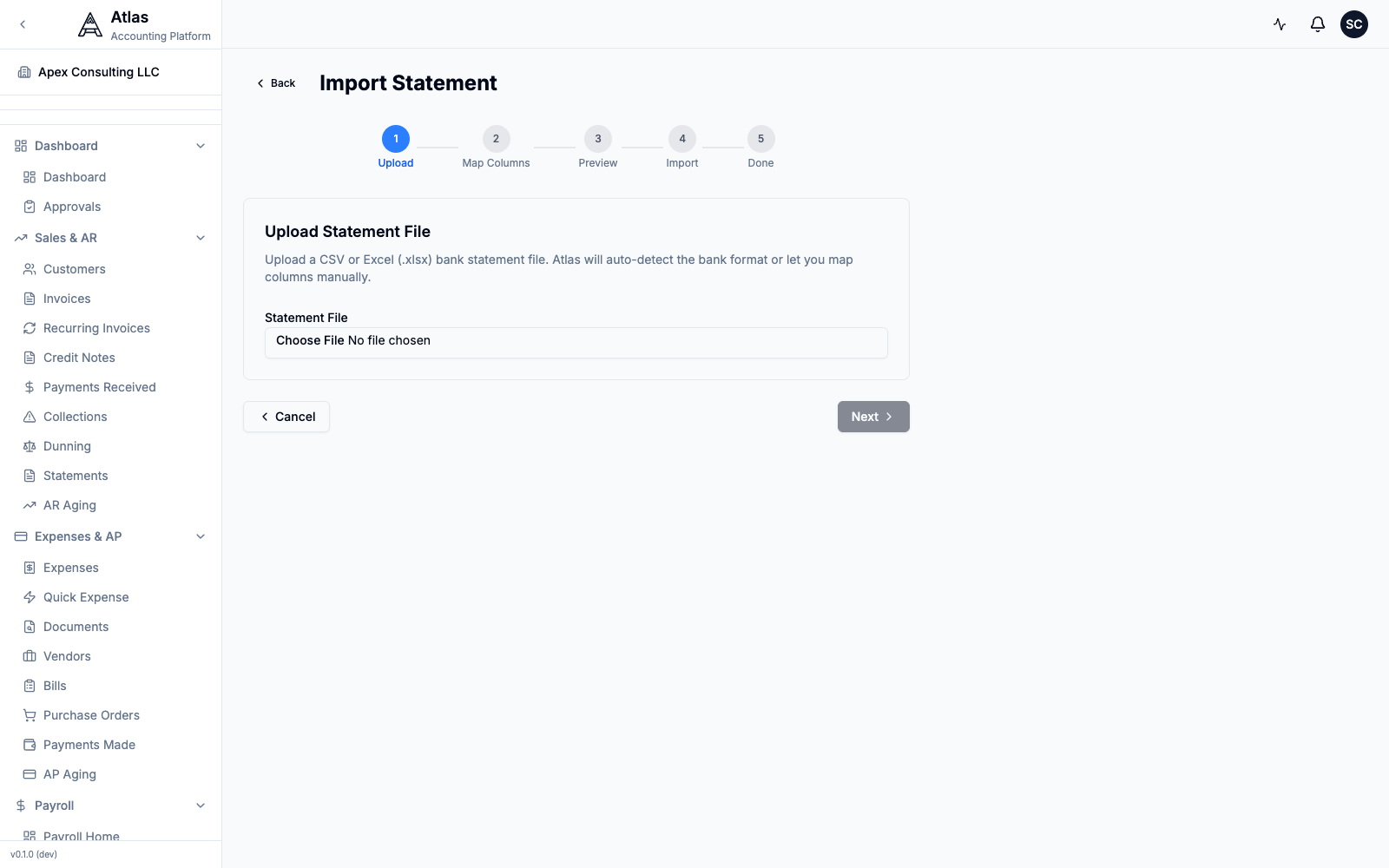Click the Dunning scales icon
This screenshot has height=868, width=1389.
click(30, 446)
